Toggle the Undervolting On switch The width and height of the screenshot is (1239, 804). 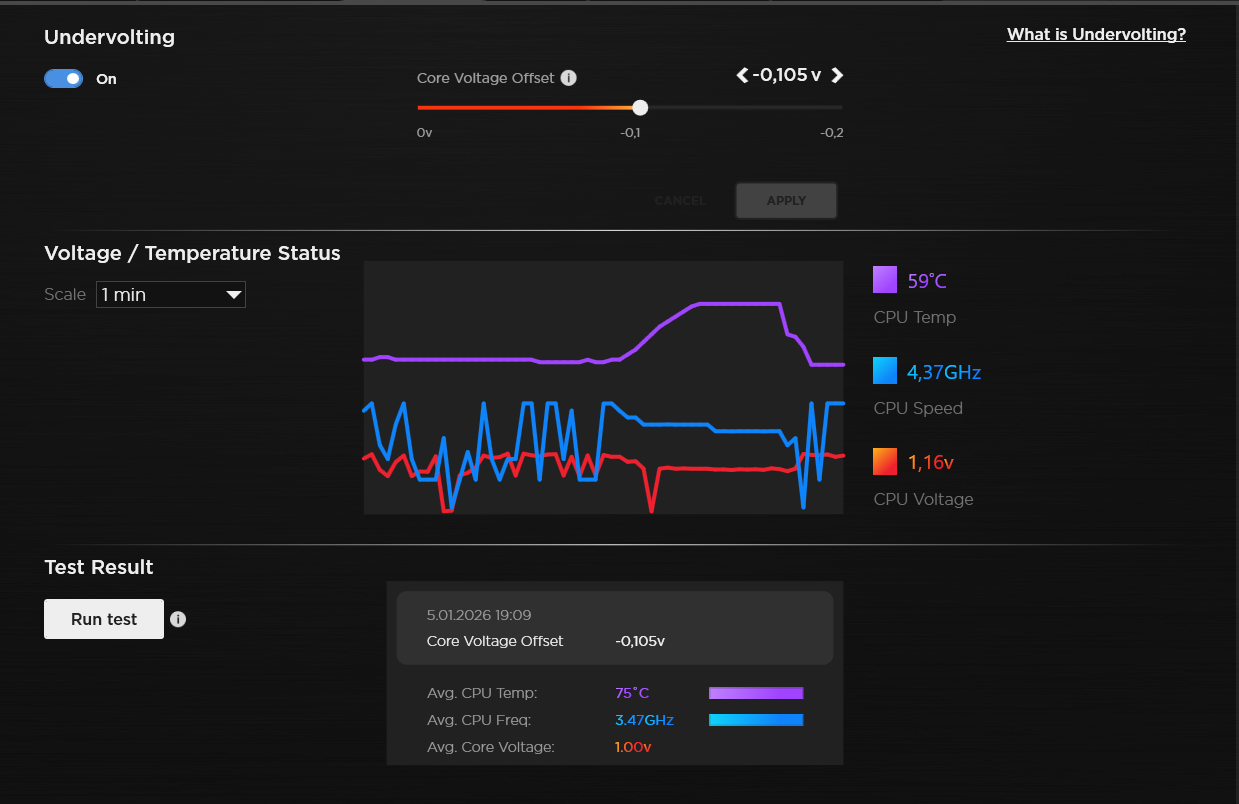pos(63,79)
